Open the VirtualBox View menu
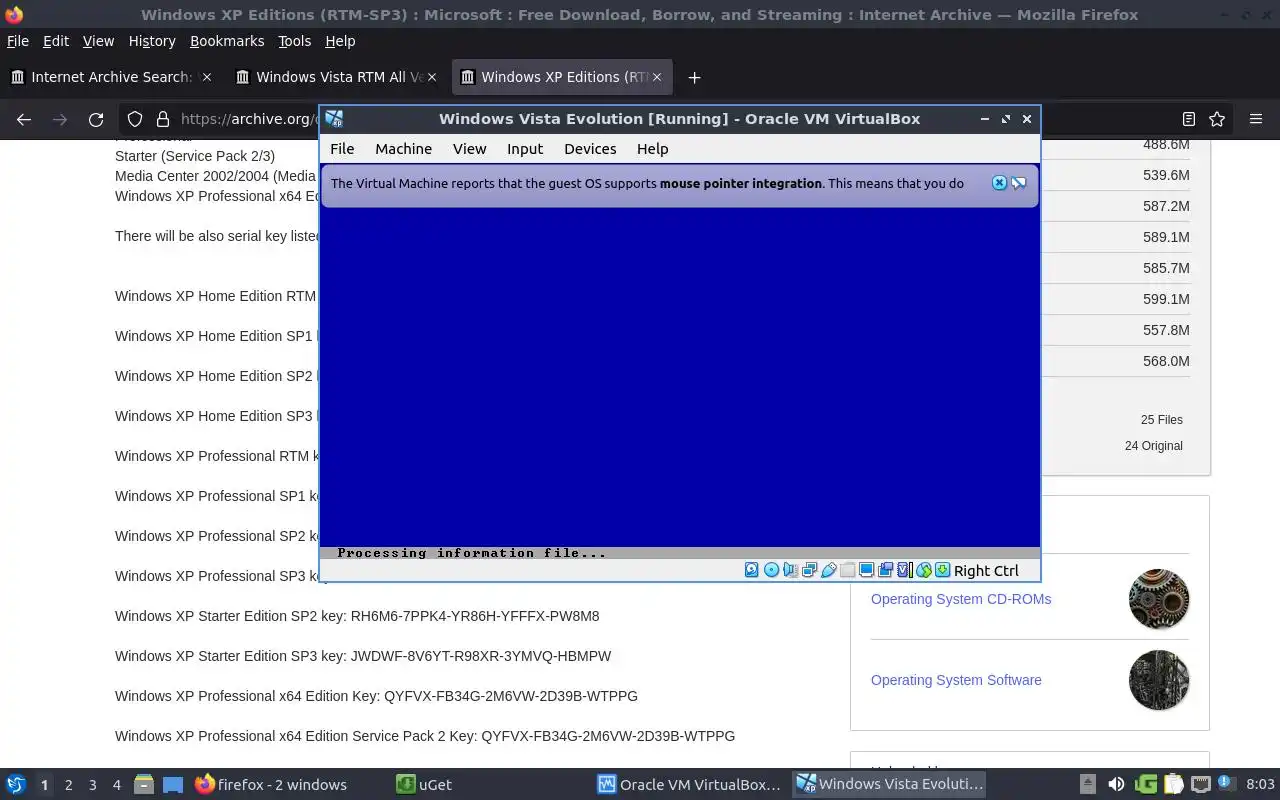The width and height of the screenshot is (1280, 800). pos(469,148)
